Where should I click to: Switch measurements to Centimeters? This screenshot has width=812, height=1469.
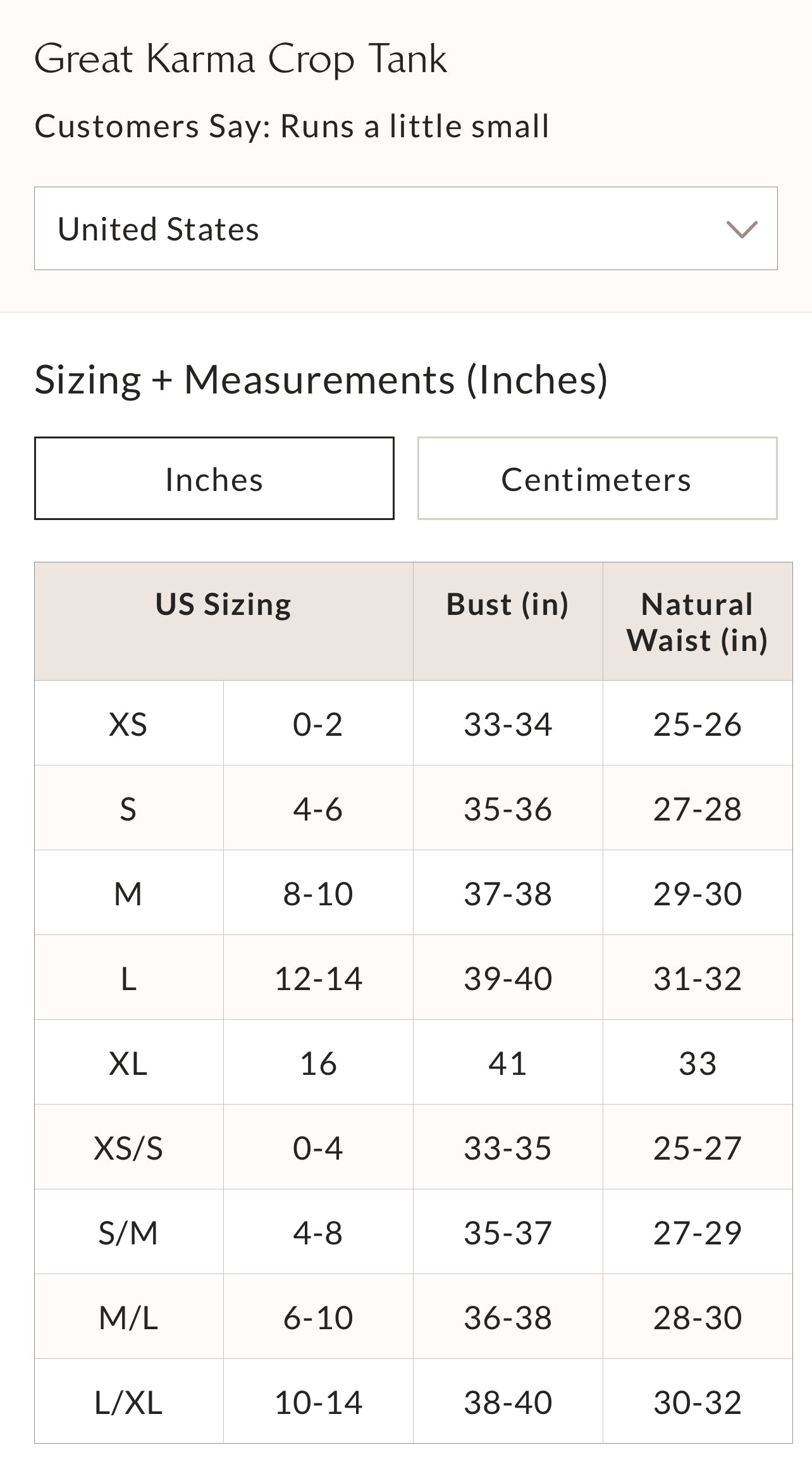[x=596, y=479]
